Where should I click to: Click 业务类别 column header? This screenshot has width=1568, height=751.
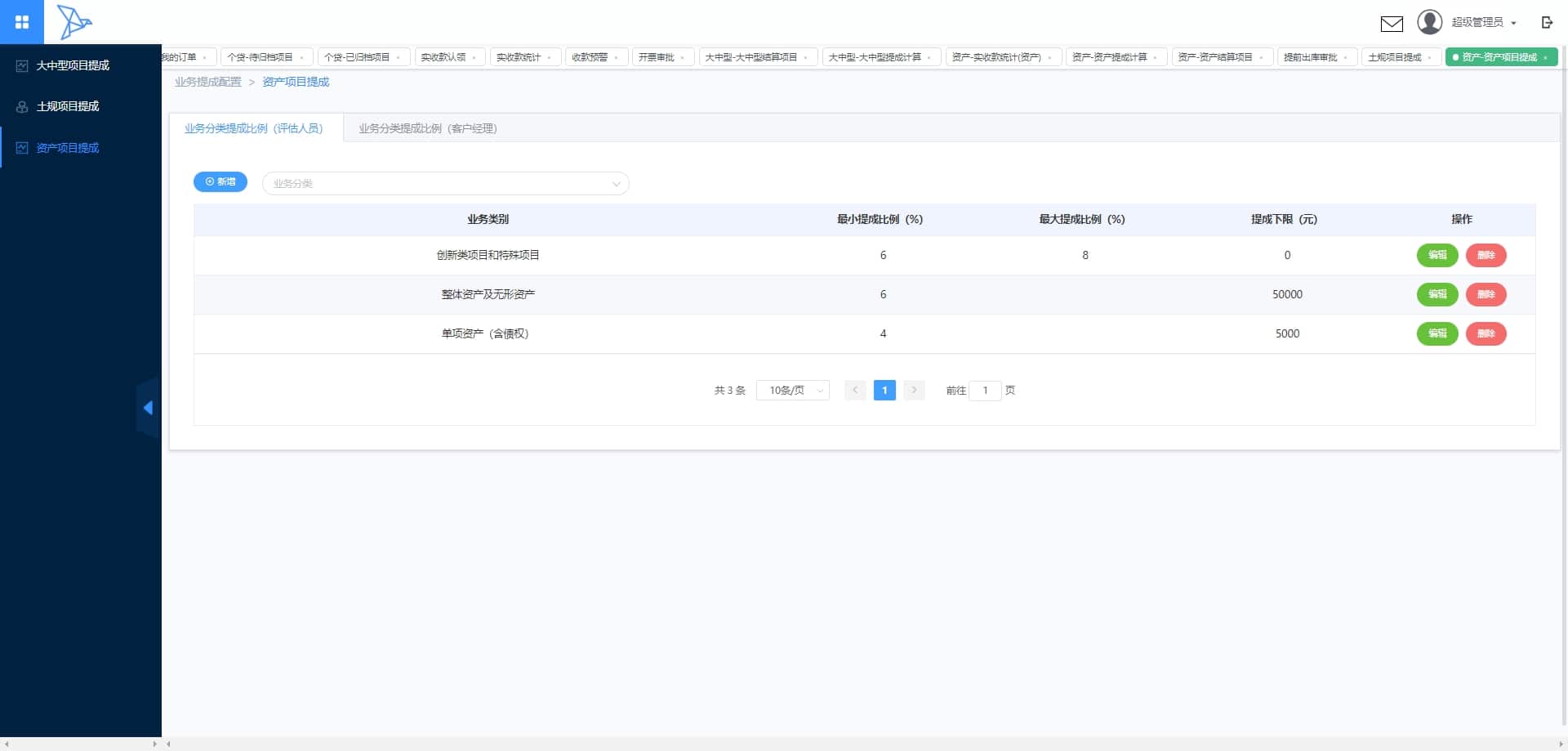pos(488,219)
